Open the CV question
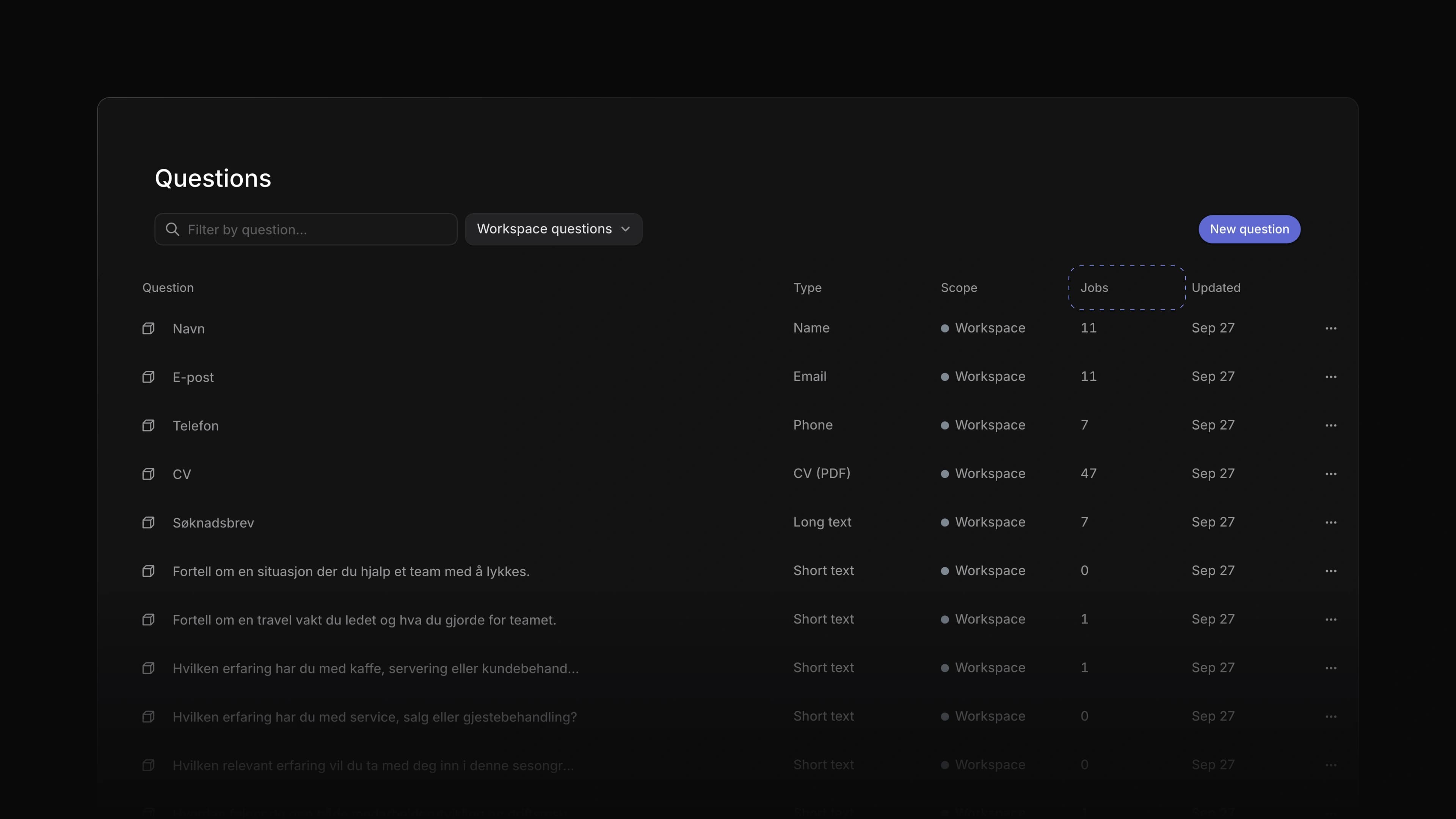 click(x=182, y=475)
